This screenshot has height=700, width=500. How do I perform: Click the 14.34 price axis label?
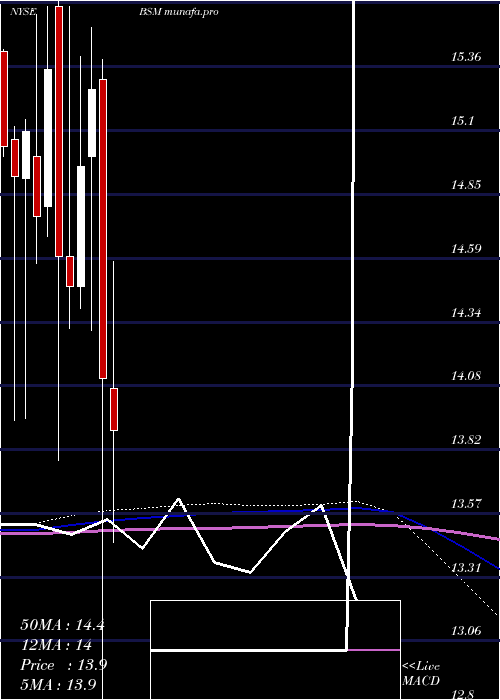click(x=466, y=312)
